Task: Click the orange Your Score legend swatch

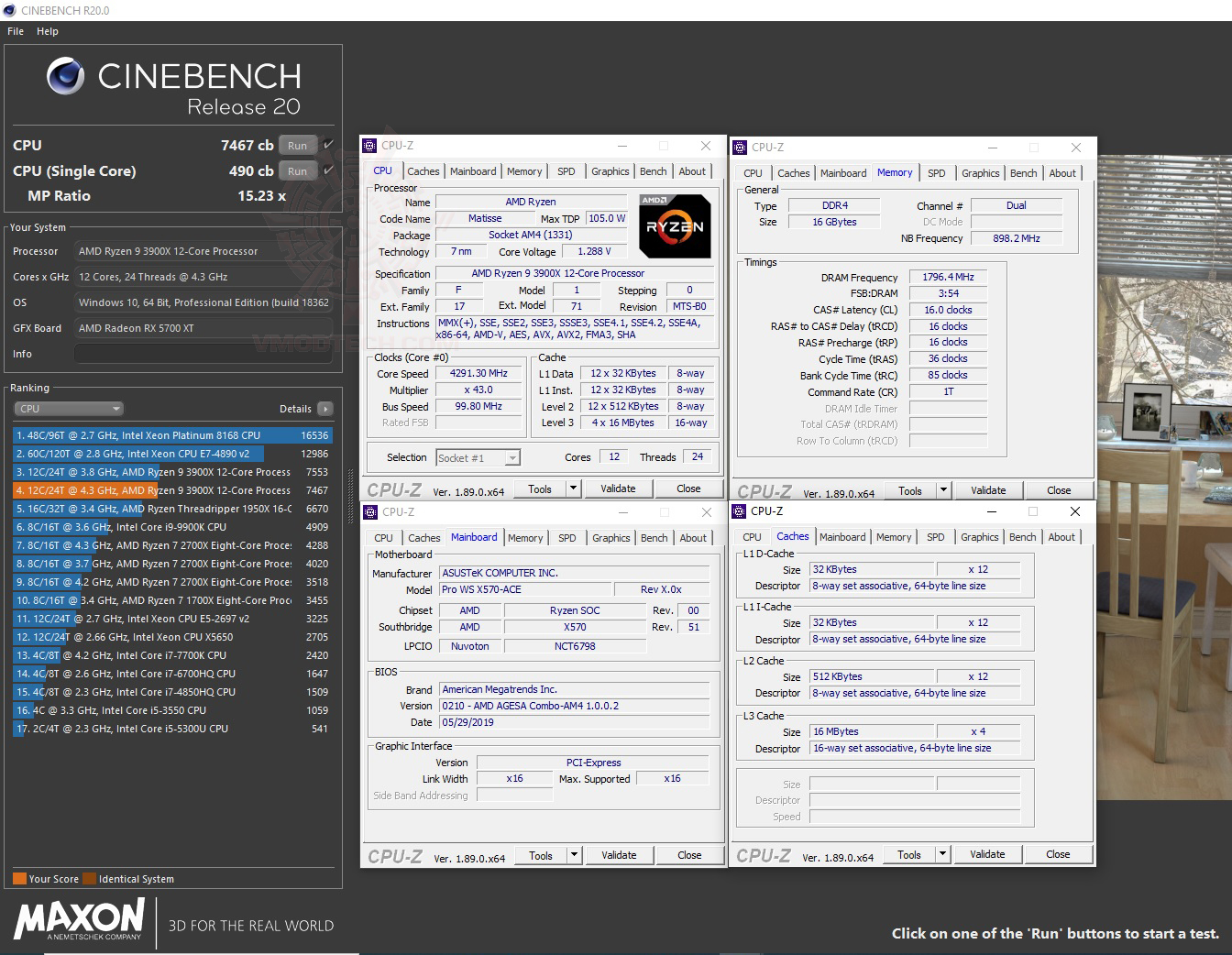Action: tap(19, 878)
